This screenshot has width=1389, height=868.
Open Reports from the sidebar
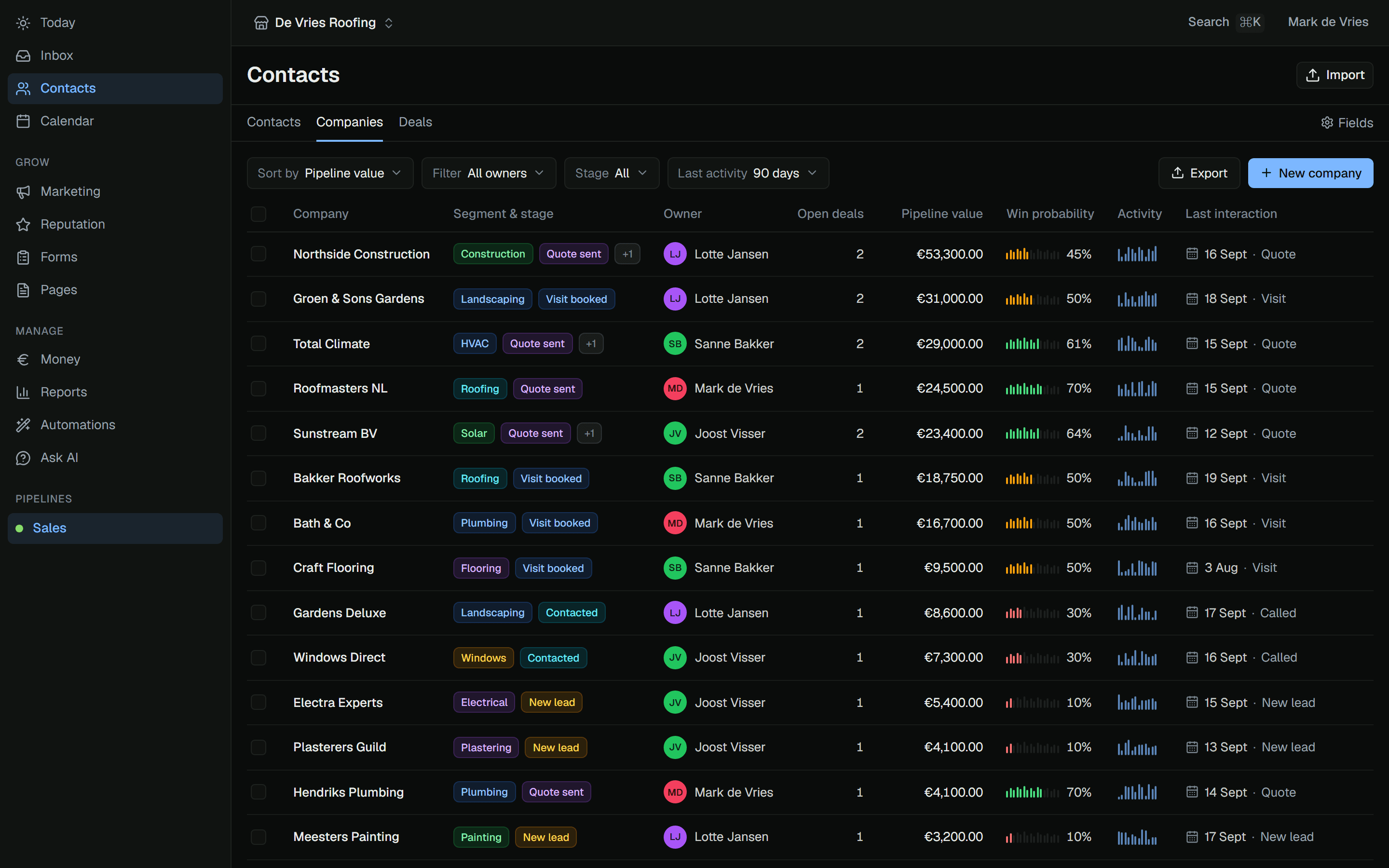tap(115, 392)
